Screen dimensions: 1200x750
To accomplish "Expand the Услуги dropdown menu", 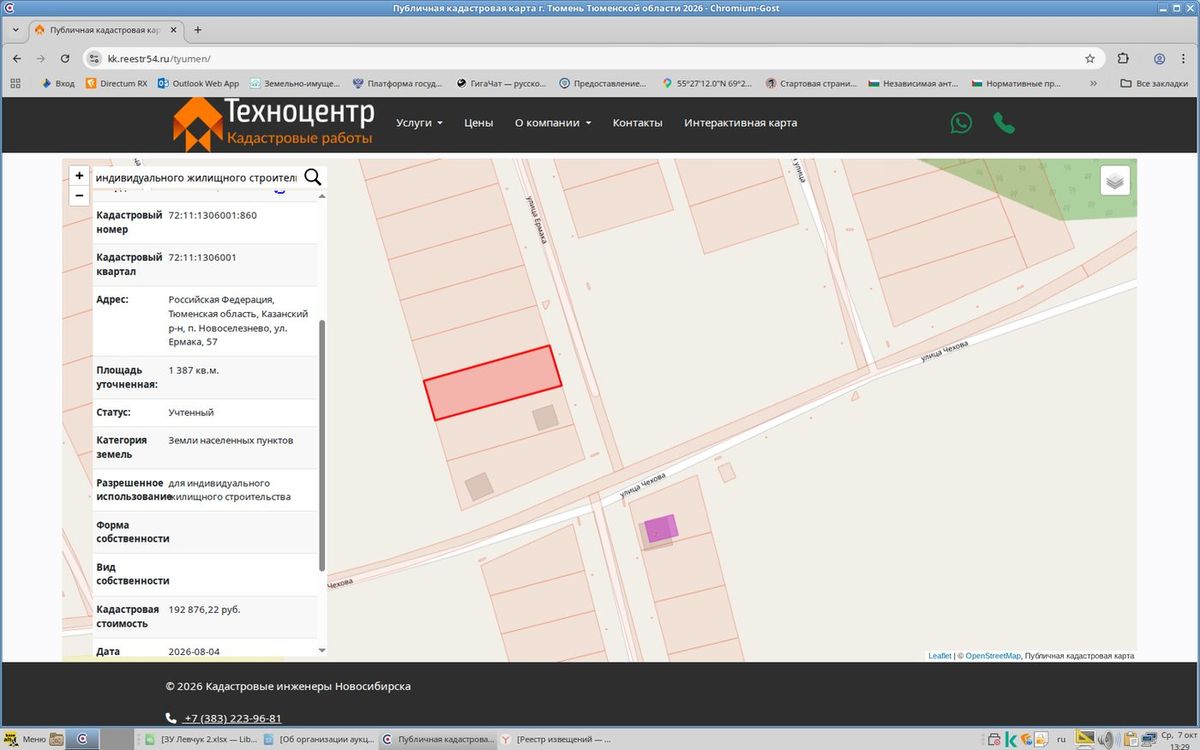I will point(419,123).
